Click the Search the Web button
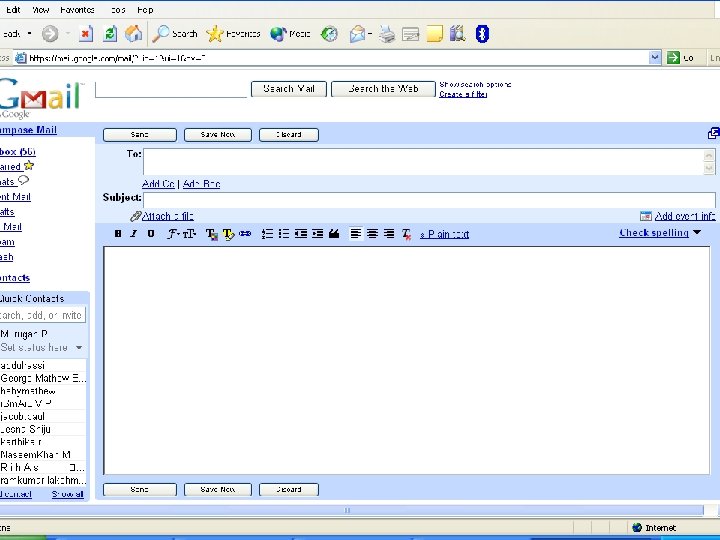 pyautogui.click(x=383, y=89)
